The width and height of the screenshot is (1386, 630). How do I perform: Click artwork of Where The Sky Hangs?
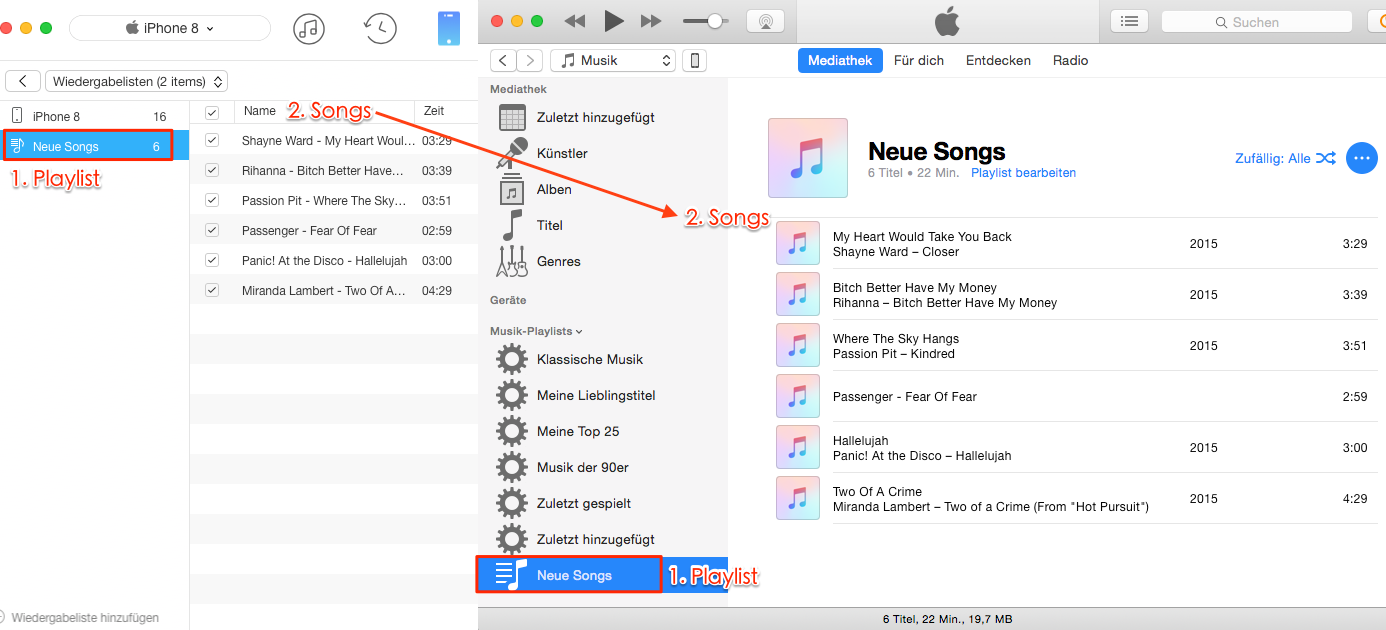[798, 345]
